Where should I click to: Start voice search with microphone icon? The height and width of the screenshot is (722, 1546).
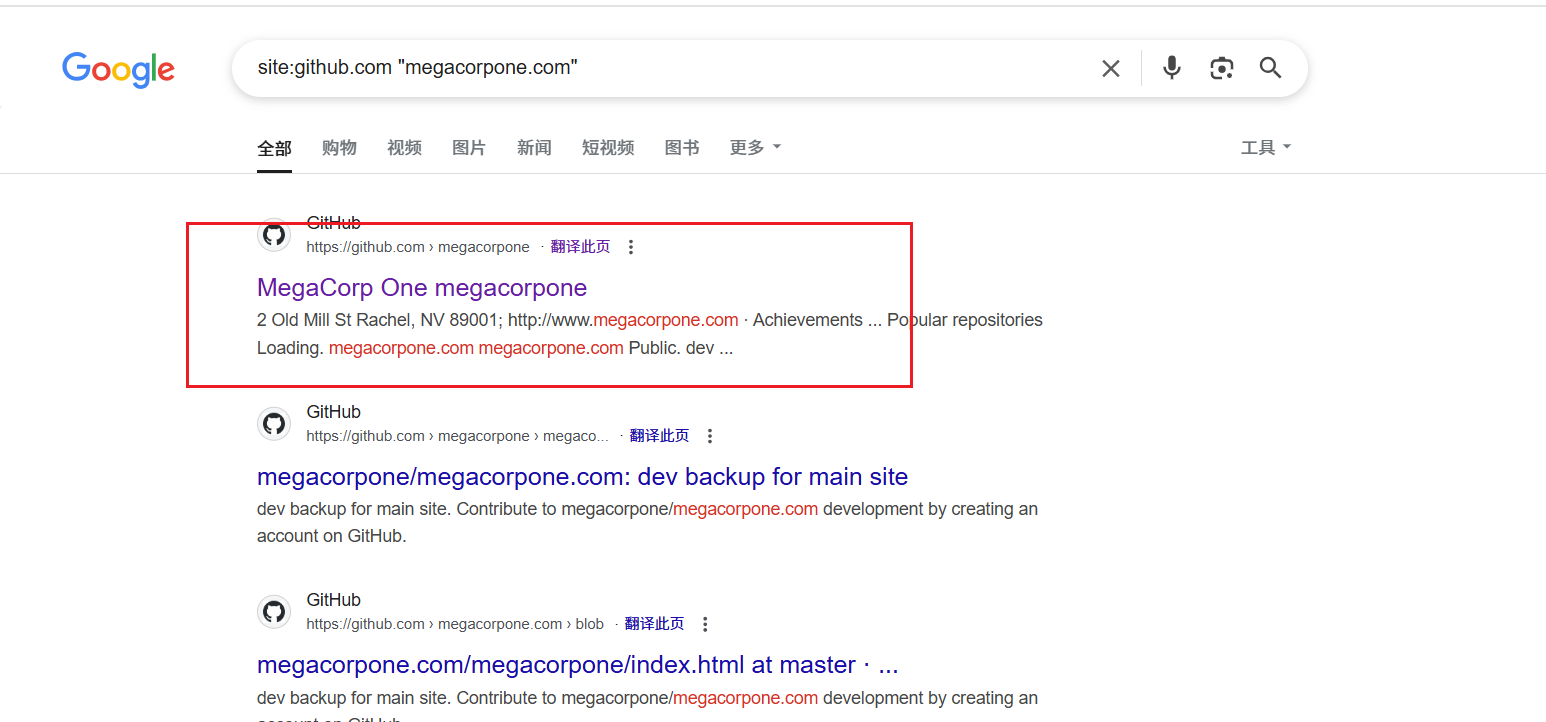1172,68
